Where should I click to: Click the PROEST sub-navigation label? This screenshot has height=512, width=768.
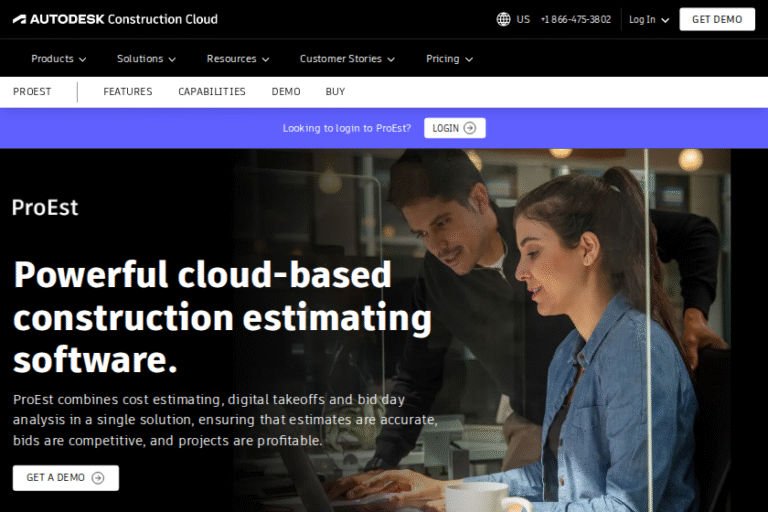32,92
